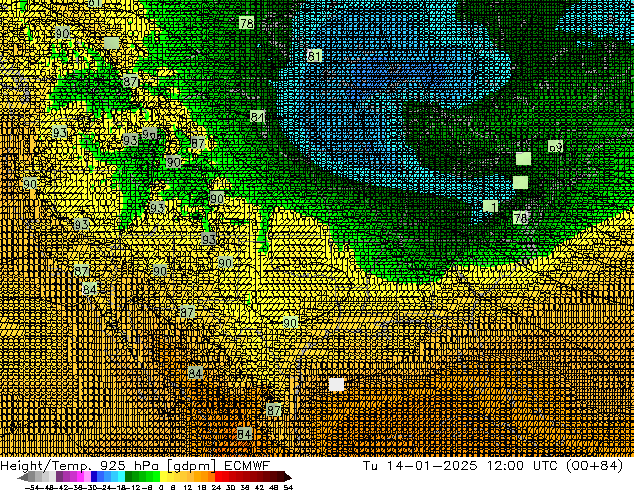Pick the bright red swatch above the 24 mark
The image size is (634, 490).
tap(218, 477)
